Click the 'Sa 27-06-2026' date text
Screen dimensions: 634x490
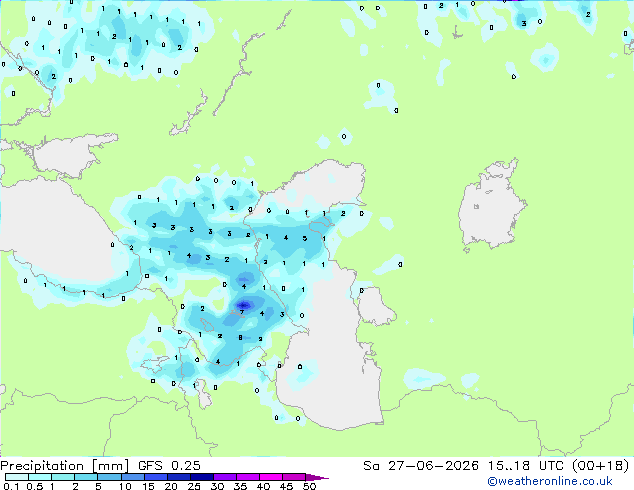(x=421, y=466)
